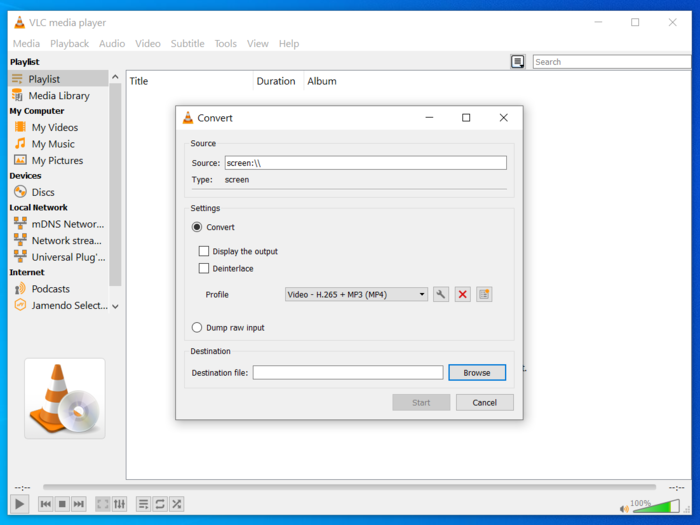Change the playlist view mode icon
Screen dimensions: 700x525
click(517, 62)
